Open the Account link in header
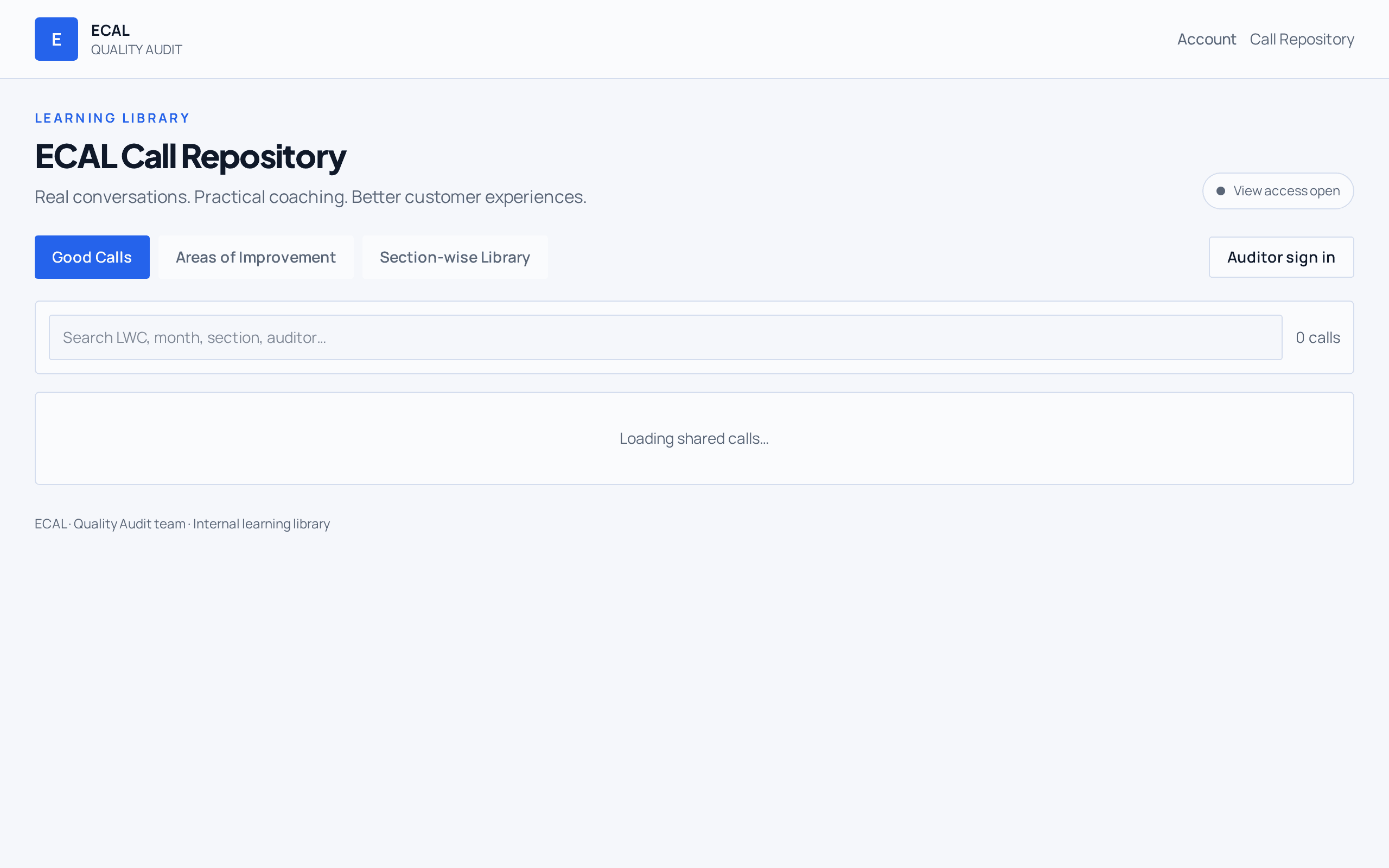The width and height of the screenshot is (1389, 868). [1207, 39]
